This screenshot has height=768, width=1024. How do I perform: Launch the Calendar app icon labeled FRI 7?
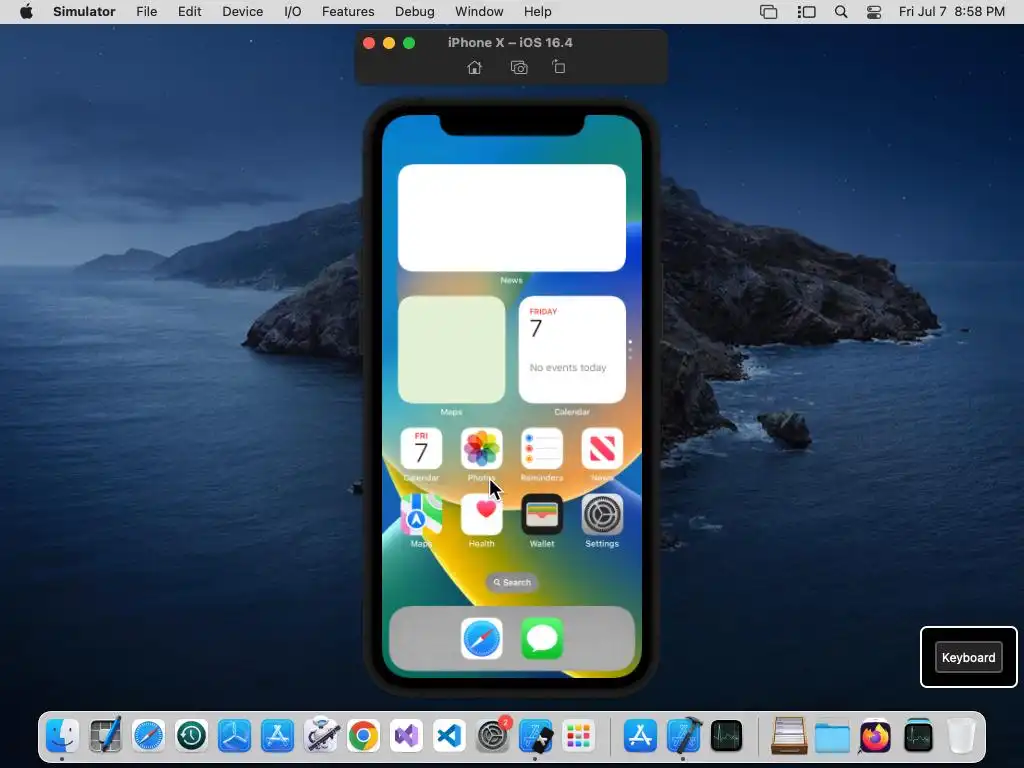tap(421, 449)
